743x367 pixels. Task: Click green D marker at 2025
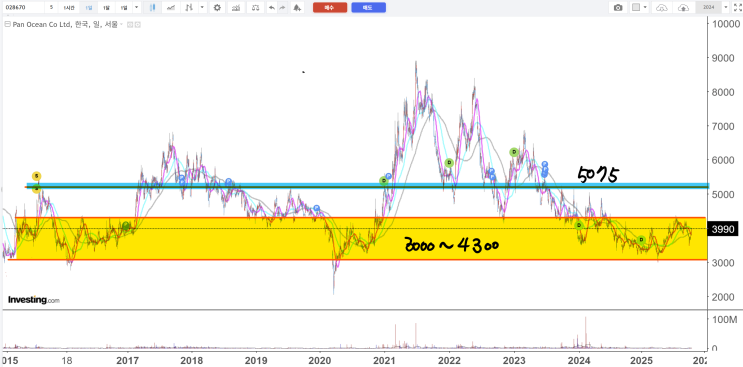coord(641,240)
